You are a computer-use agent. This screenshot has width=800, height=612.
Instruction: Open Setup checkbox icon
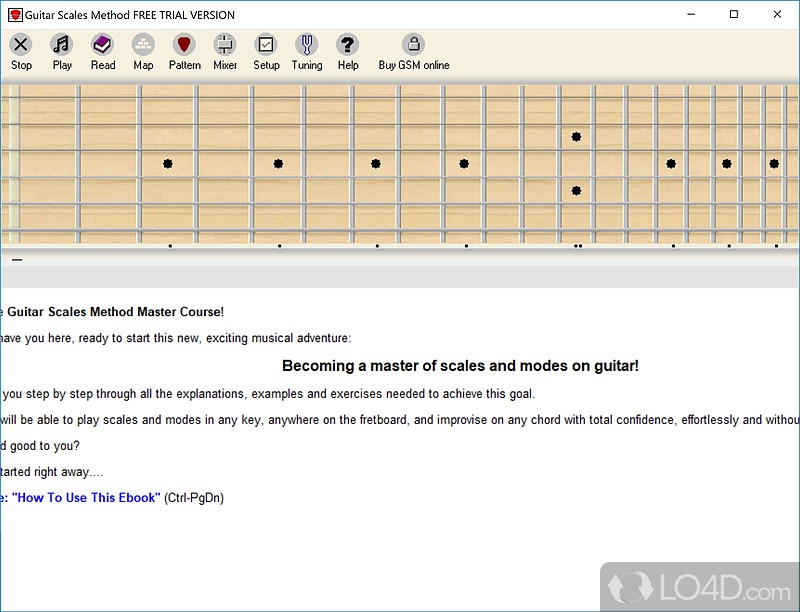tap(266, 45)
